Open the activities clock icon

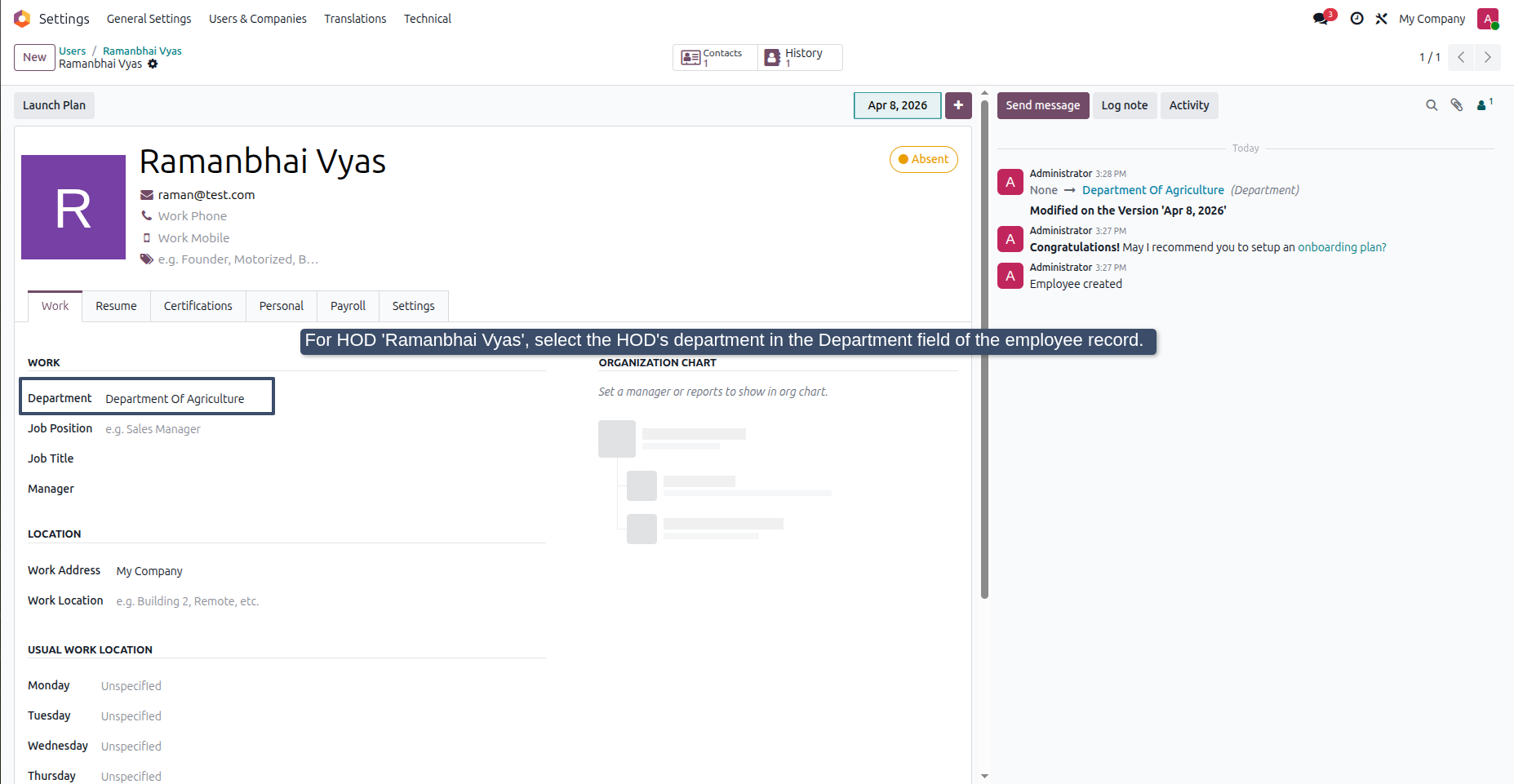click(x=1356, y=18)
